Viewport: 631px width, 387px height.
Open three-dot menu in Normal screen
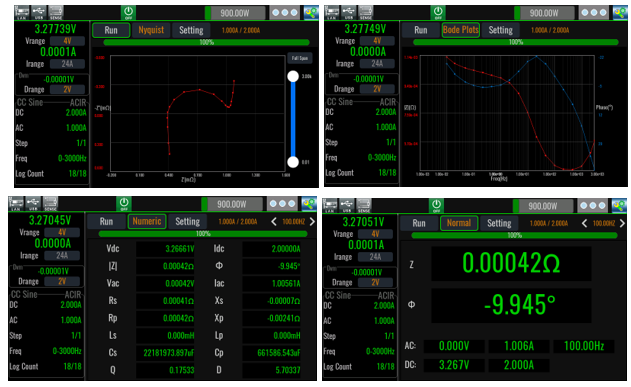click(x=593, y=206)
